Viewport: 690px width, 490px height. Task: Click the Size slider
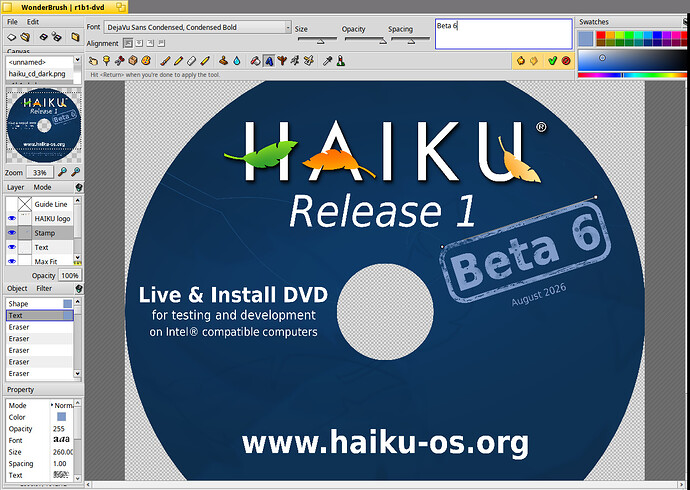click(x=317, y=40)
